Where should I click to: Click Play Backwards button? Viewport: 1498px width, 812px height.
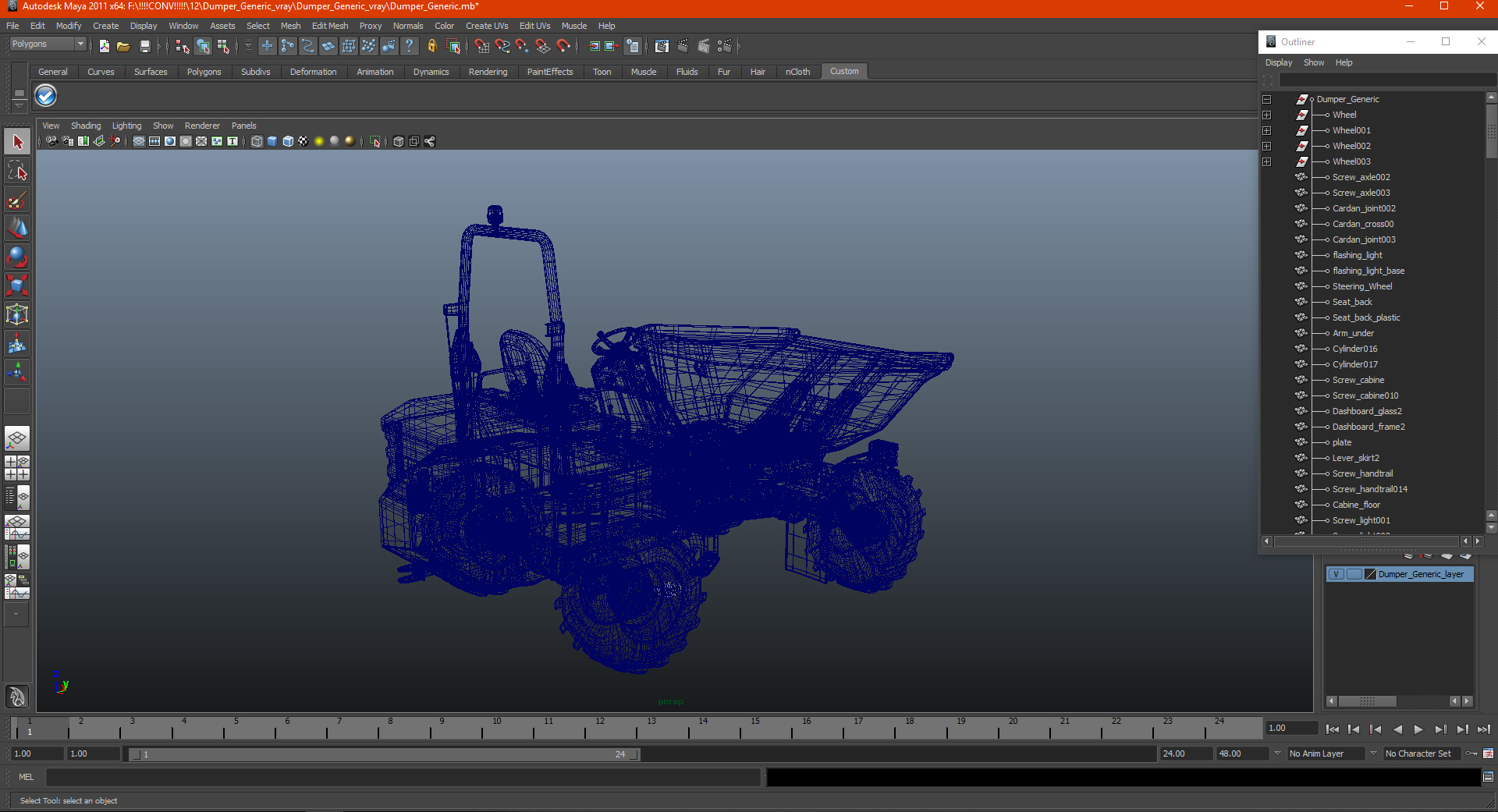click(x=1397, y=729)
